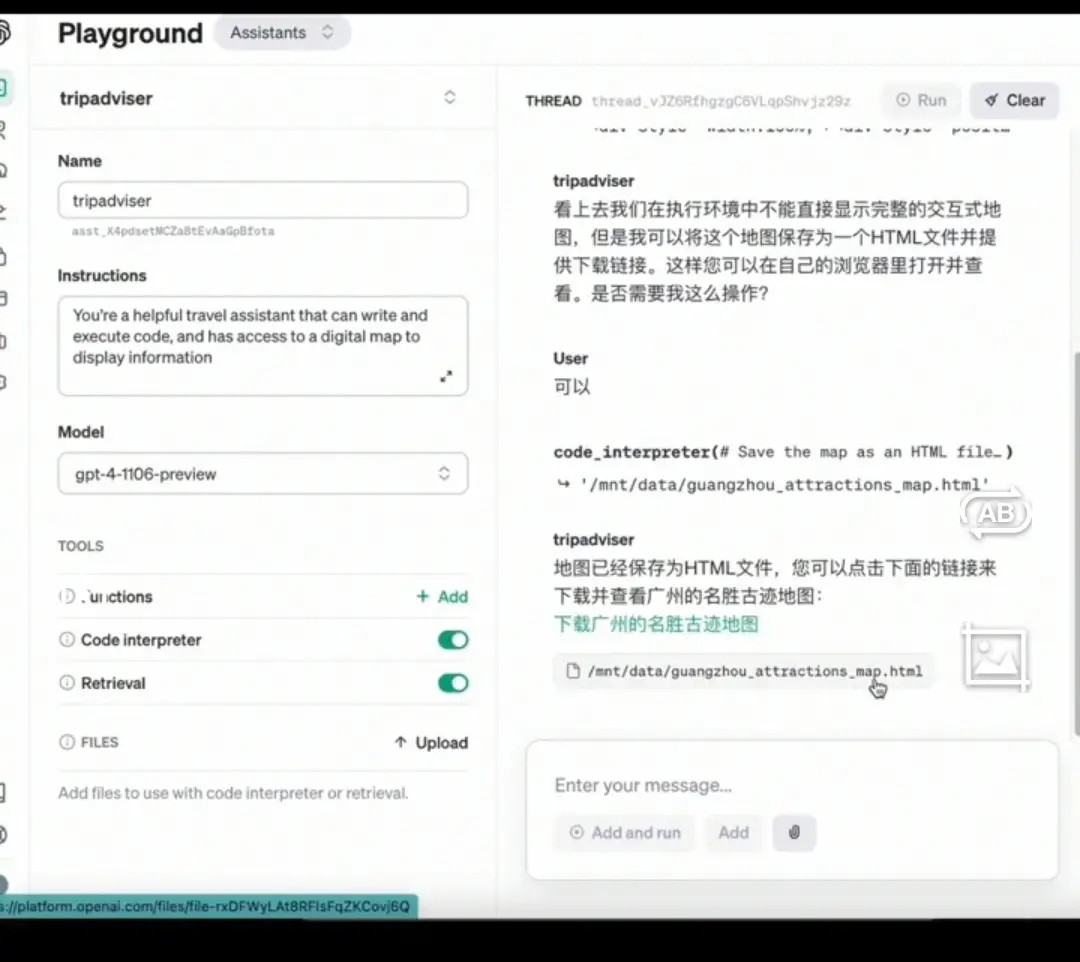Click the Upload files button
This screenshot has height=962, width=1080.
pos(431,743)
